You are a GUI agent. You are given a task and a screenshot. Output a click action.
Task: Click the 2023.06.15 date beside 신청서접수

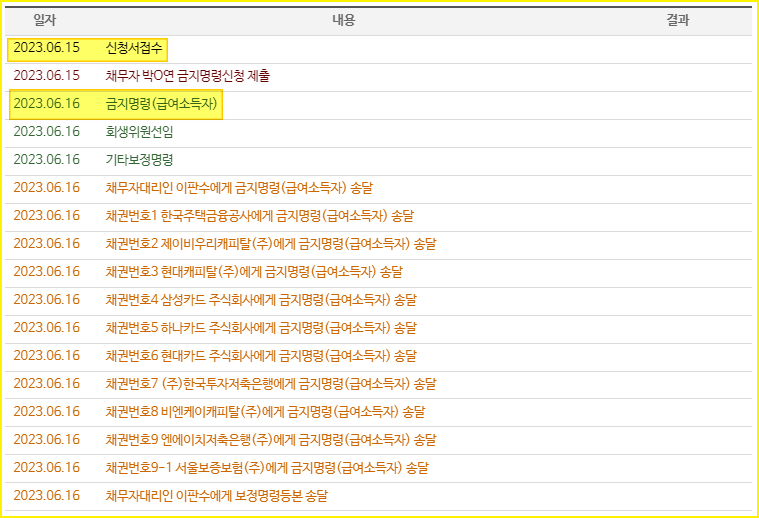46,48
